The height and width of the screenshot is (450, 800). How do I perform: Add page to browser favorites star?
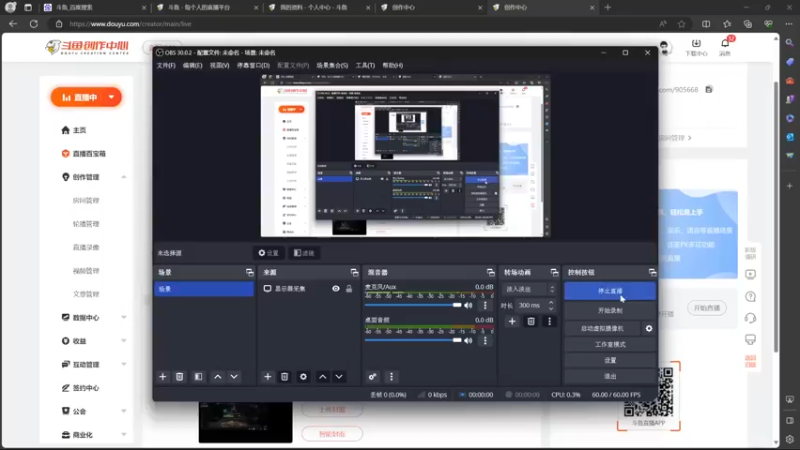tap(682, 24)
